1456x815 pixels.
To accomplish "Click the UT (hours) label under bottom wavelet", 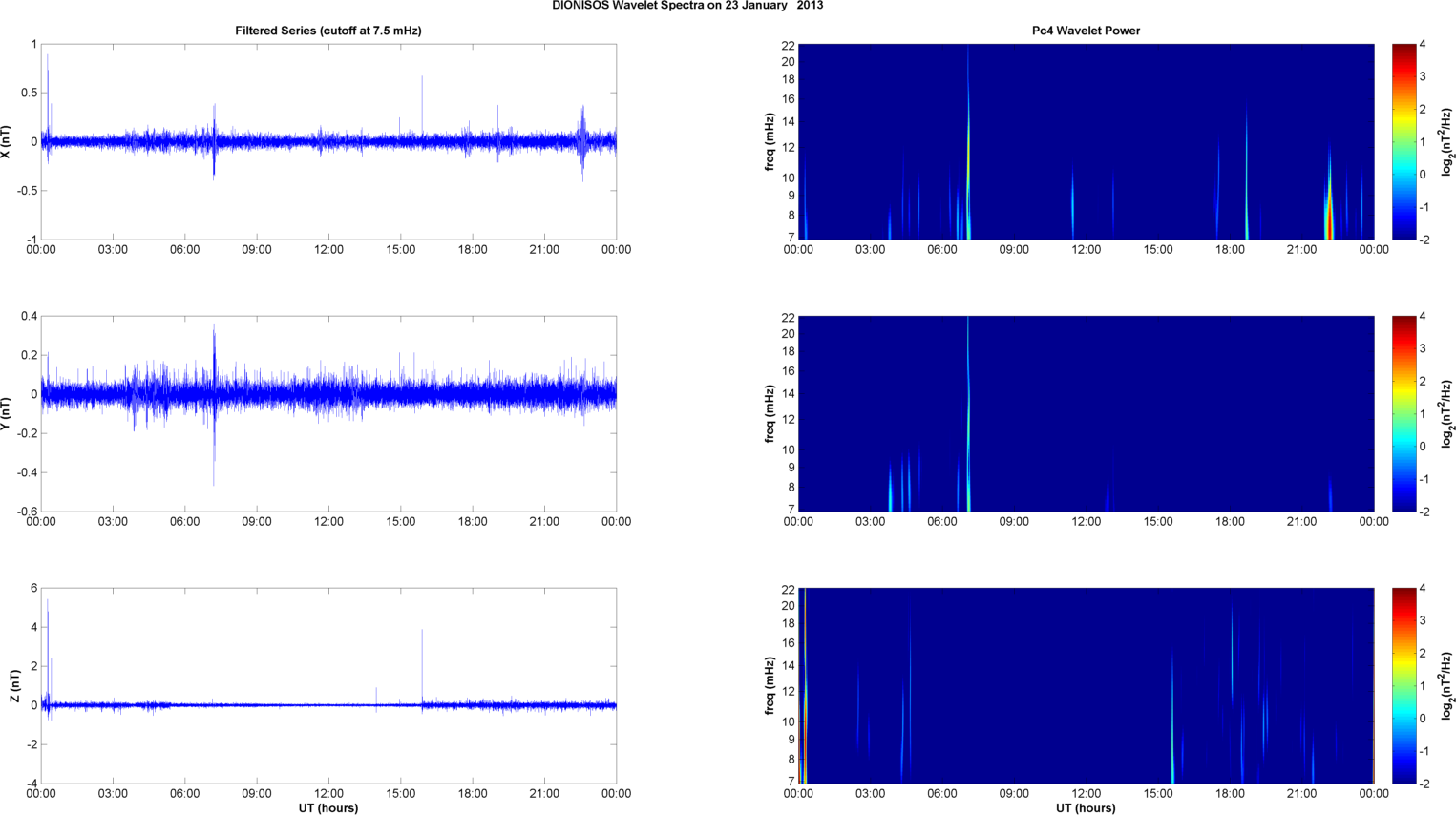I will point(1086,807).
